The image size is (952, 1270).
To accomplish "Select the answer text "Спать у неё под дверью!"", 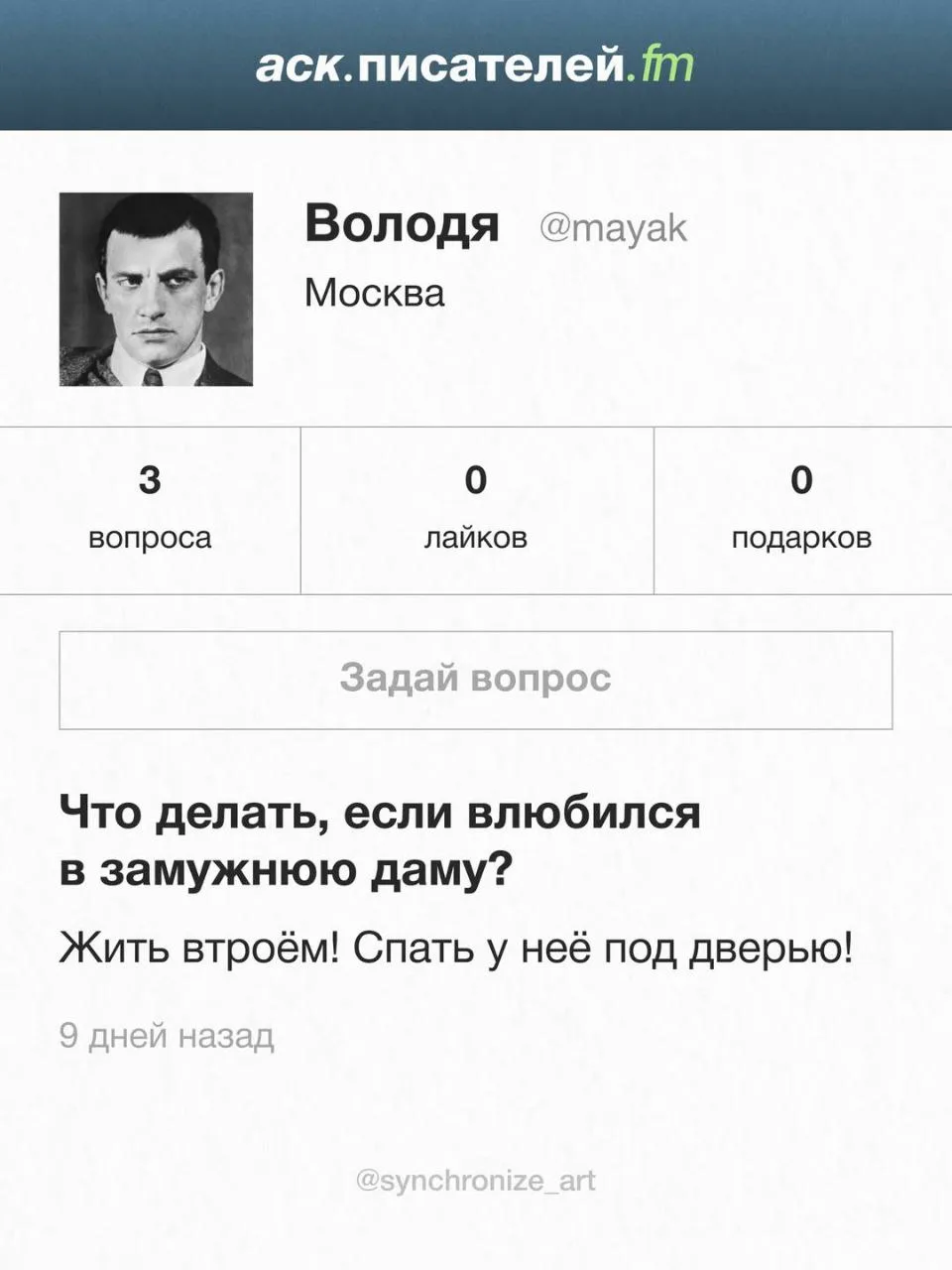I will point(603,949).
